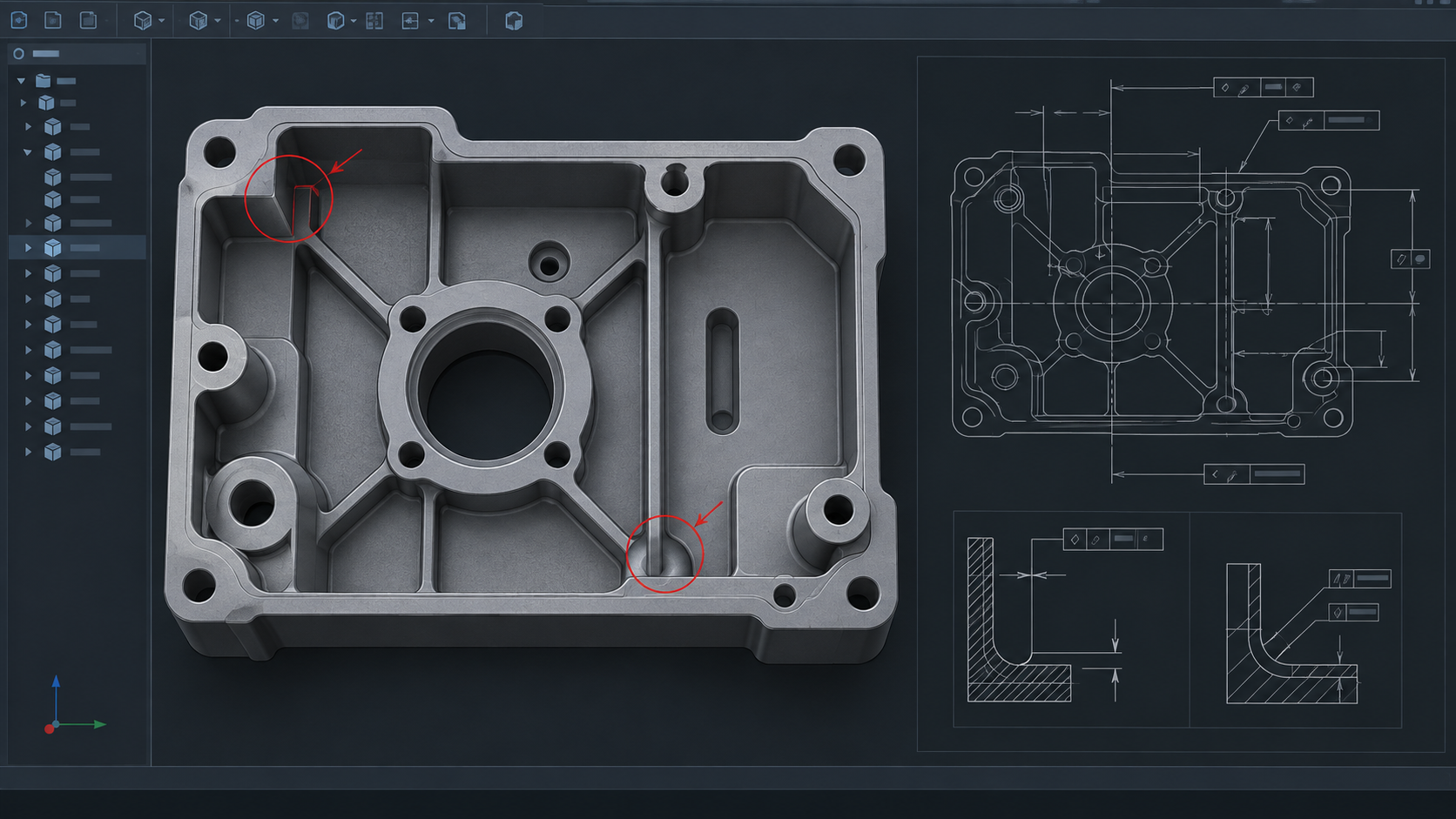Click the greyed-out disabled icon in the toolbar
This screenshot has height=819, width=1456.
tap(300, 21)
